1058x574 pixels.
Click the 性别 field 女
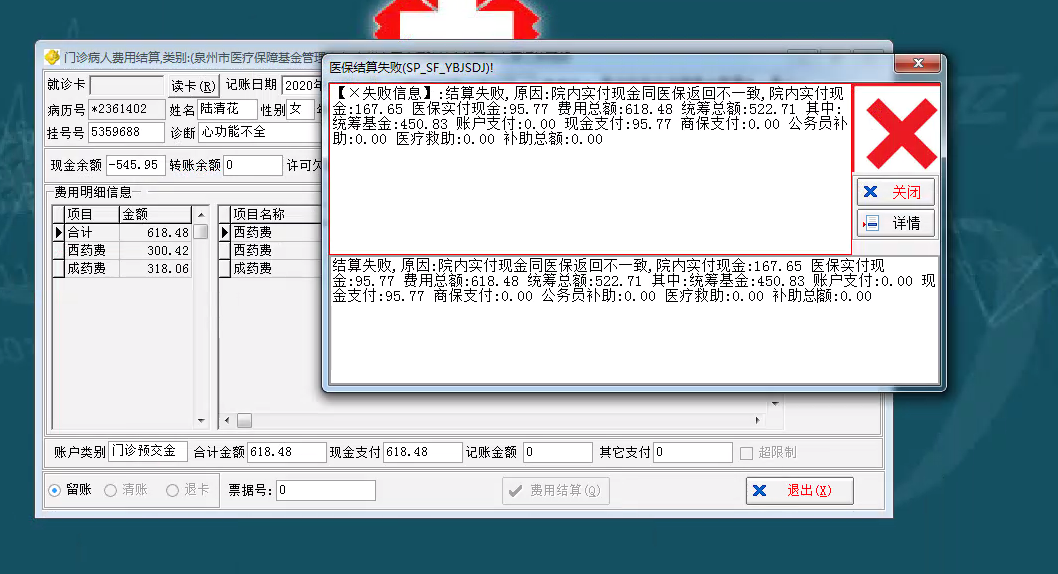point(301,109)
